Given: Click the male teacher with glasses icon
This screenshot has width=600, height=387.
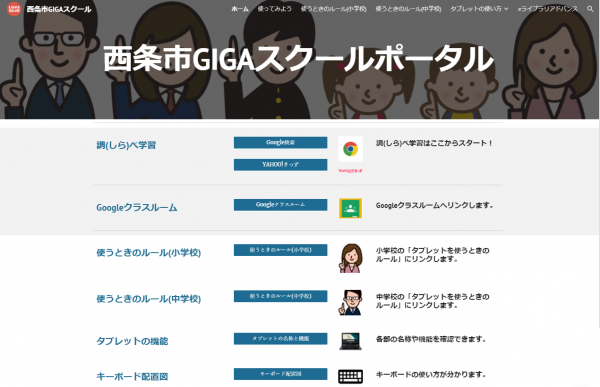Looking at the screenshot, I should click(351, 302).
